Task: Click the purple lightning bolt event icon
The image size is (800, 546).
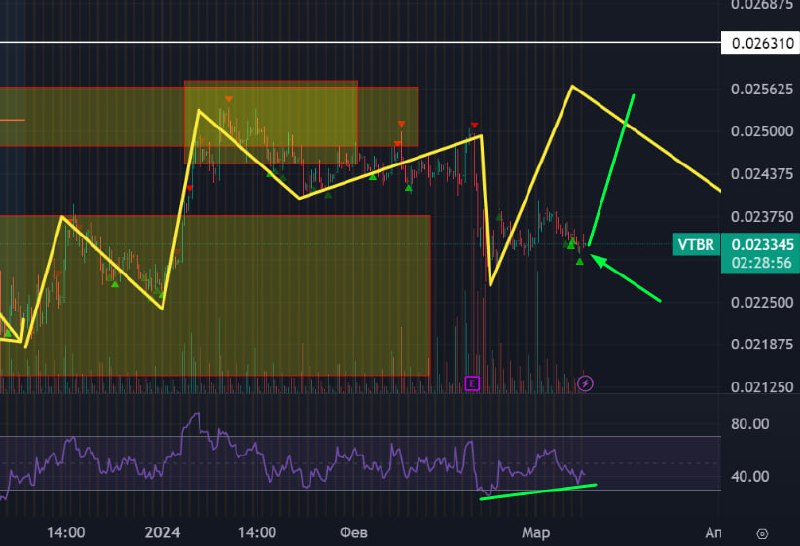Action: point(585,383)
